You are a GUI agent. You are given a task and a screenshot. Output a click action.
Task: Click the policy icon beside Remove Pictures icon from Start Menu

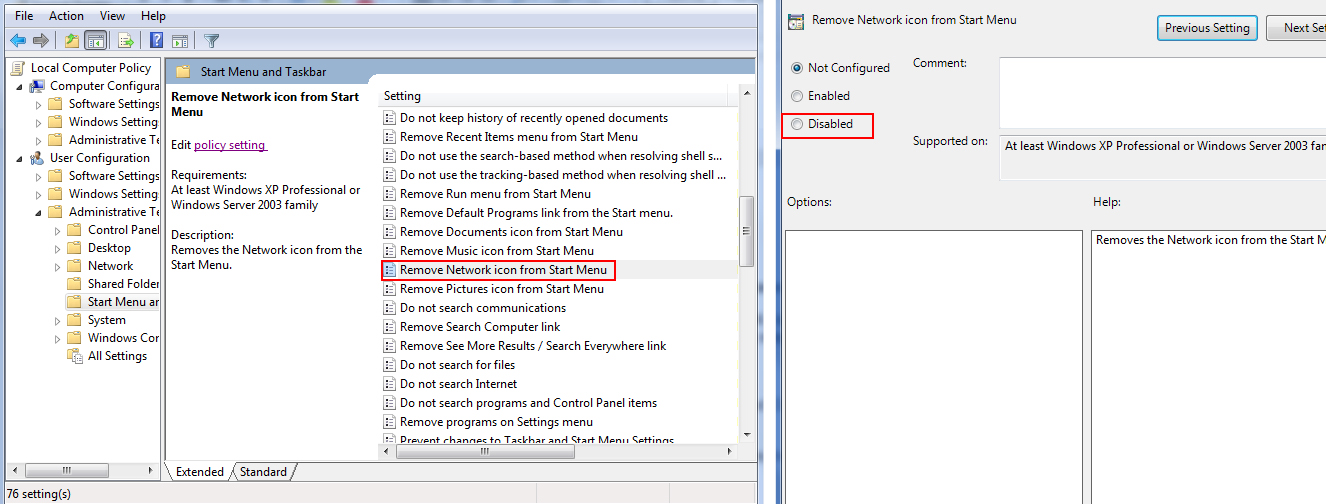click(391, 289)
